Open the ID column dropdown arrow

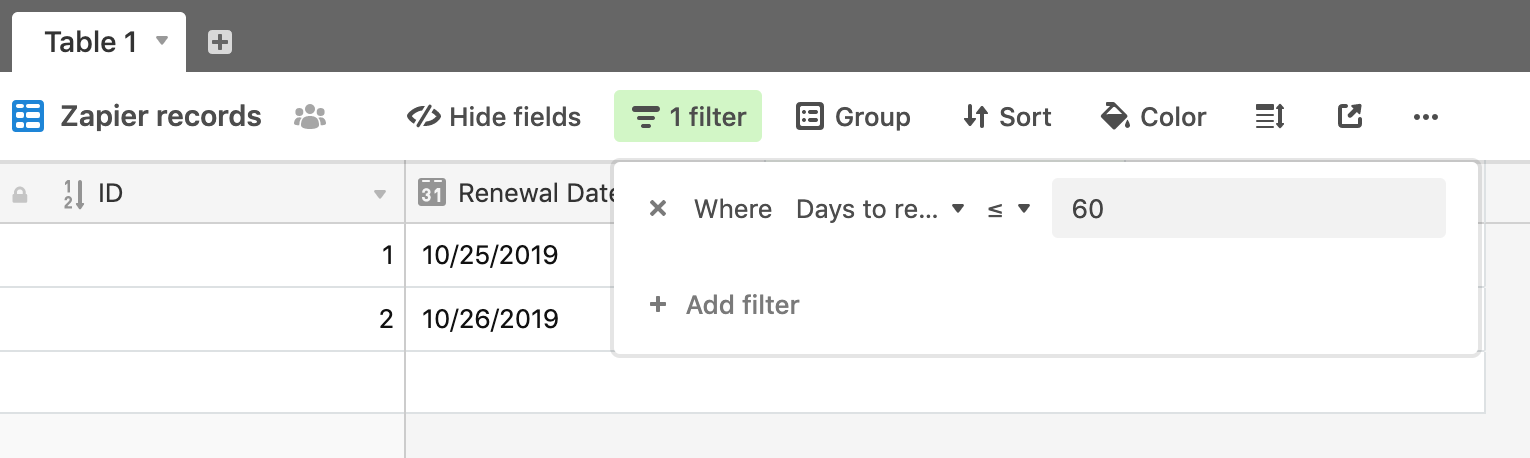(380, 195)
